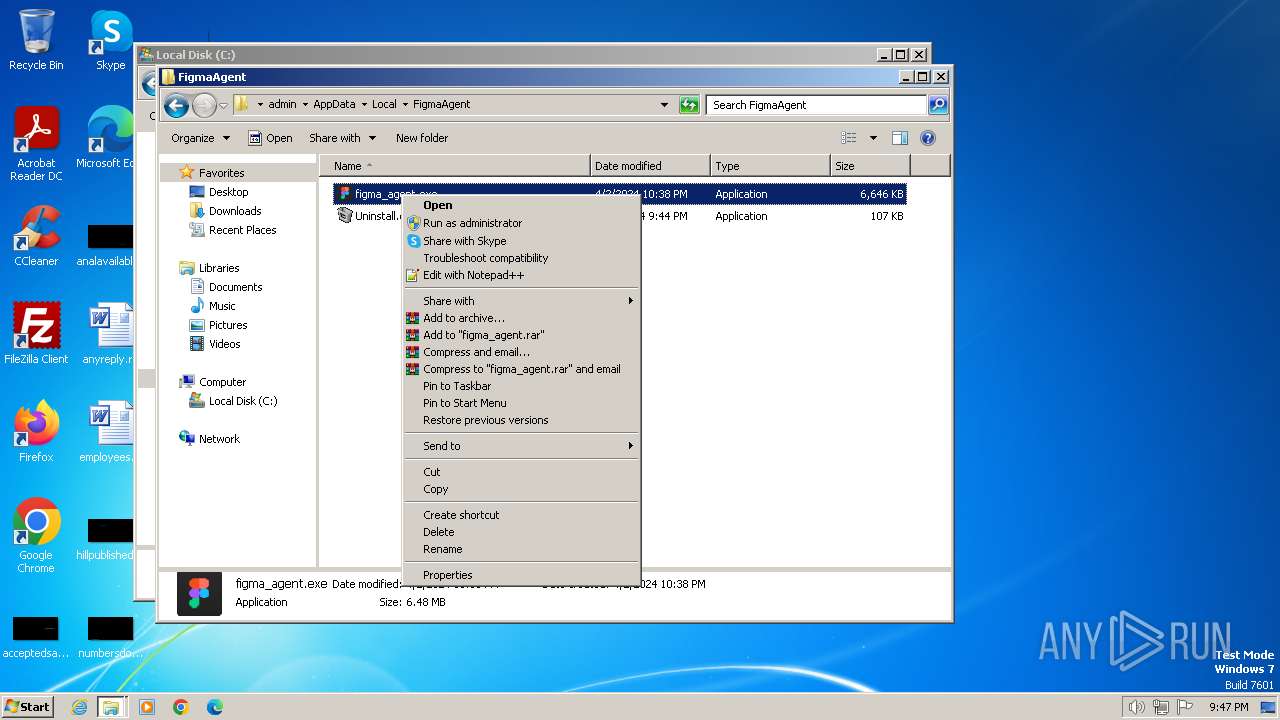
Task: Open the Explorer help button
Action: point(927,138)
